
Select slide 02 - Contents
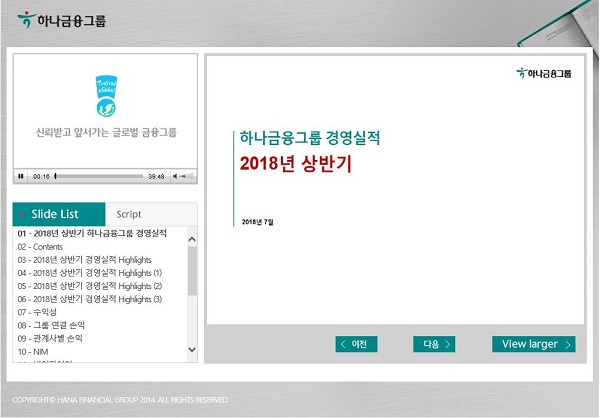(x=40, y=247)
